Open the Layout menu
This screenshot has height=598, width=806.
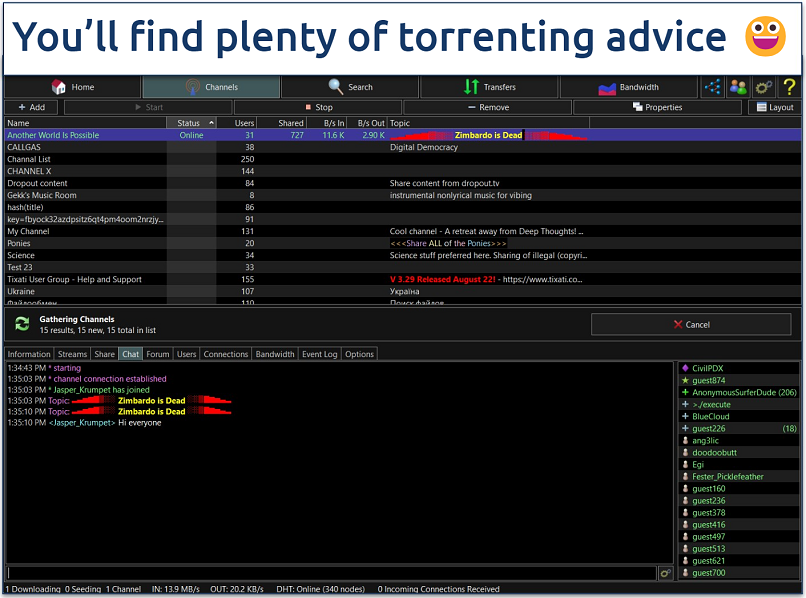point(775,107)
